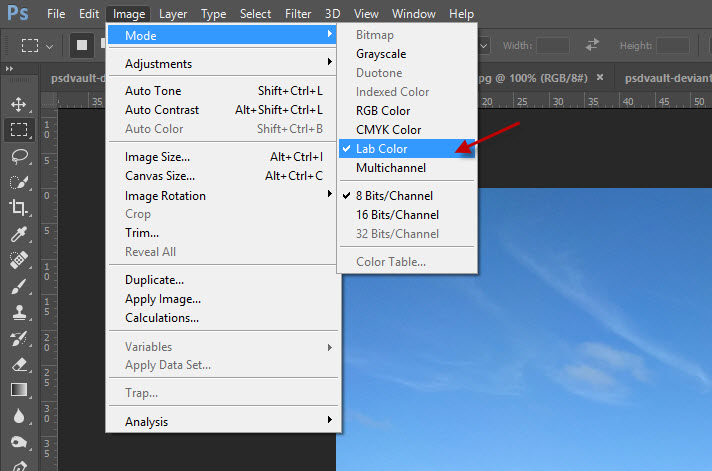Select the Rectangular Marquee tool in toolbox
Viewport: 712px width, 471px height.
(x=18, y=130)
